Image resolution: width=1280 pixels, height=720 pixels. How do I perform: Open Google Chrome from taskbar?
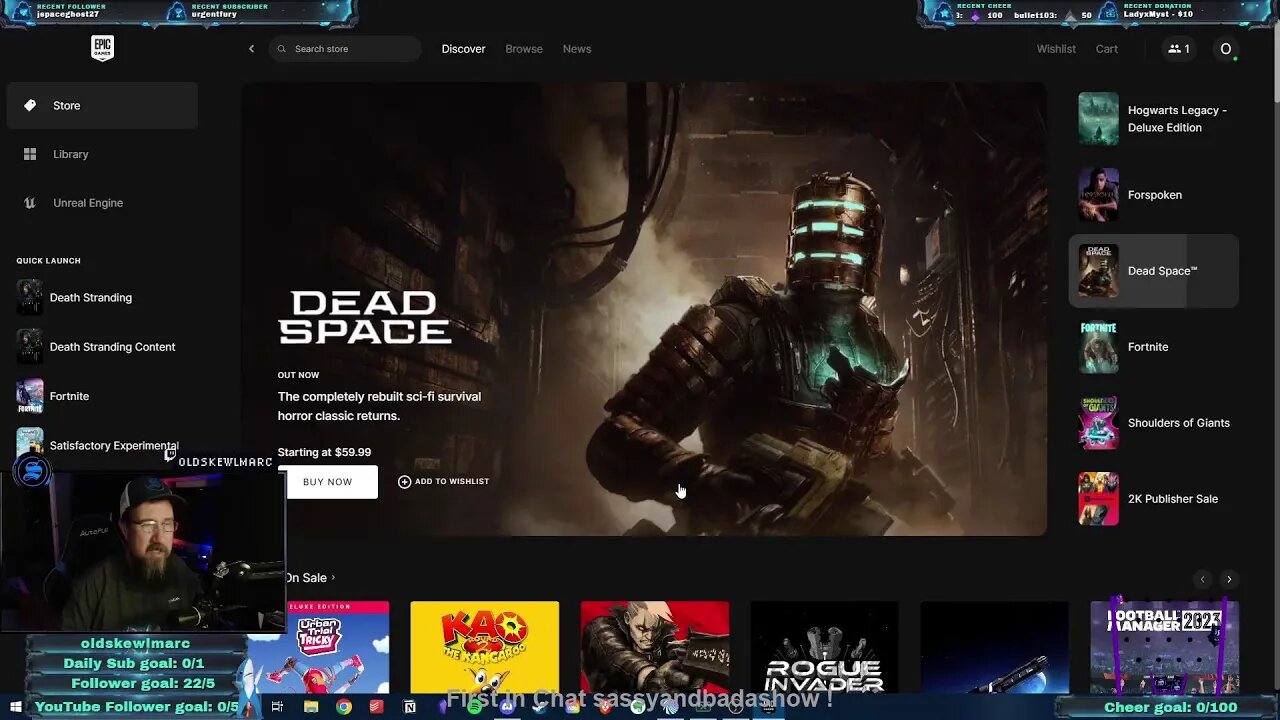pos(343,707)
